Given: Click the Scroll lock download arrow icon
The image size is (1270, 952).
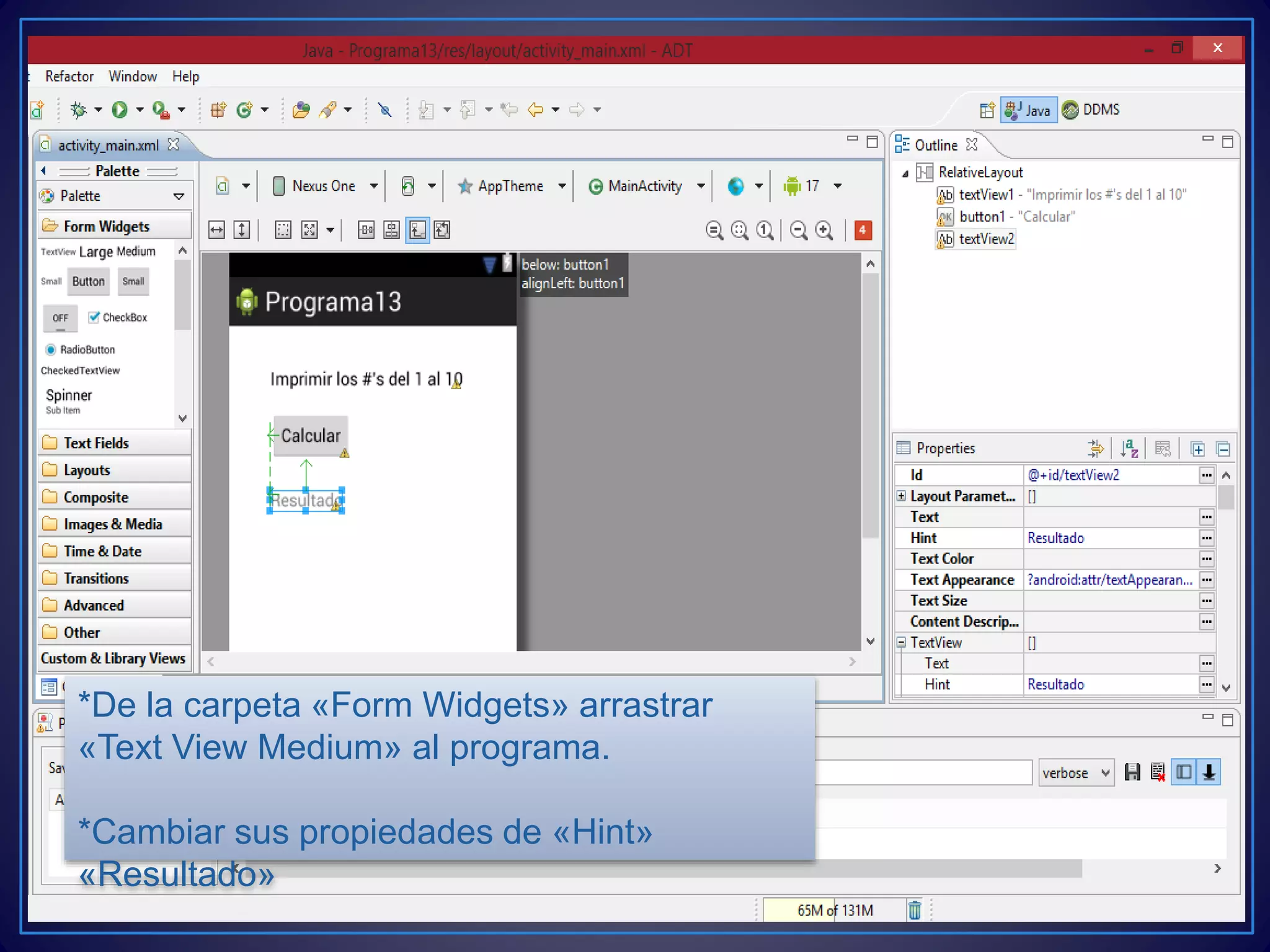Looking at the screenshot, I should click(x=1209, y=772).
